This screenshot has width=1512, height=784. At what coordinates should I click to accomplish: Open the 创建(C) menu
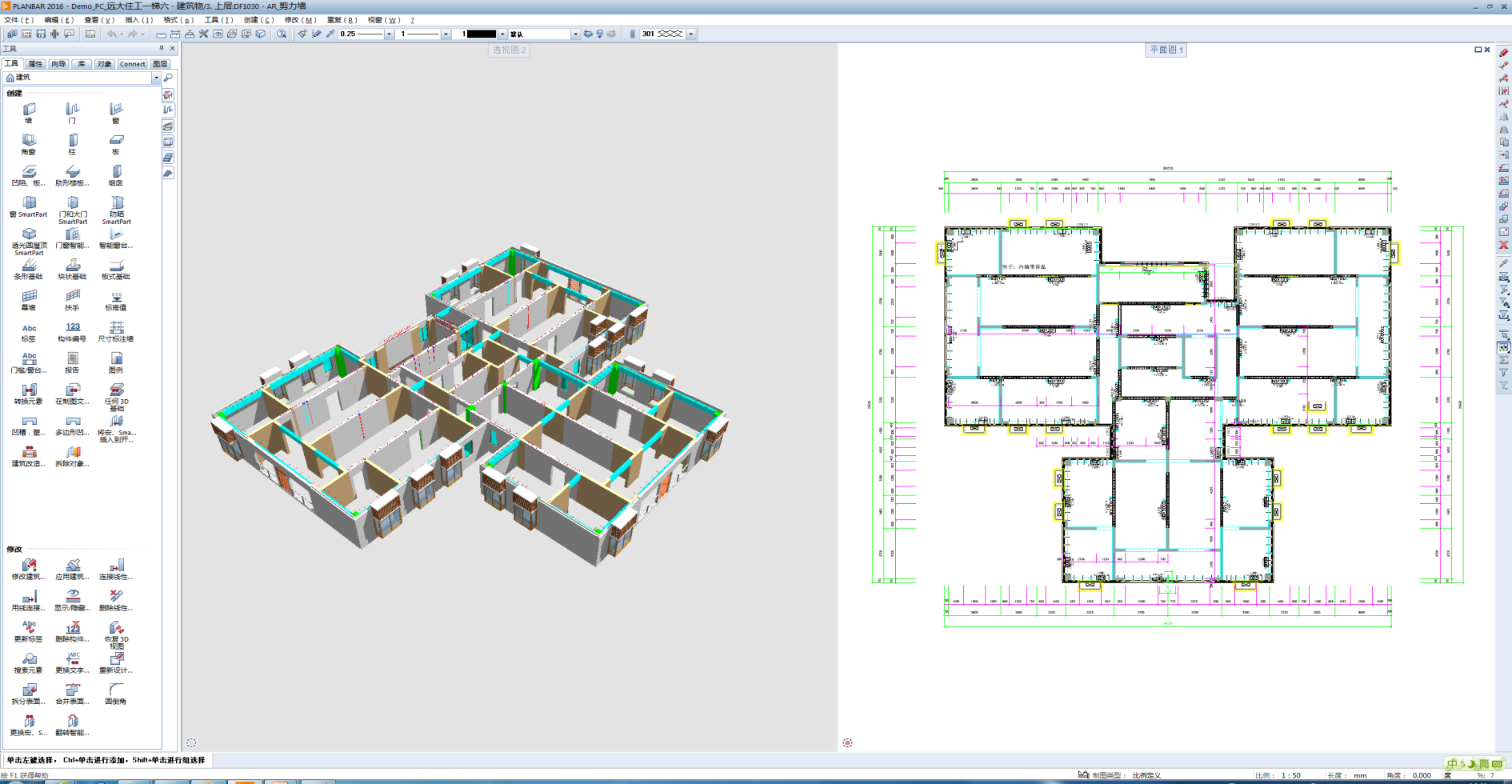point(258,20)
